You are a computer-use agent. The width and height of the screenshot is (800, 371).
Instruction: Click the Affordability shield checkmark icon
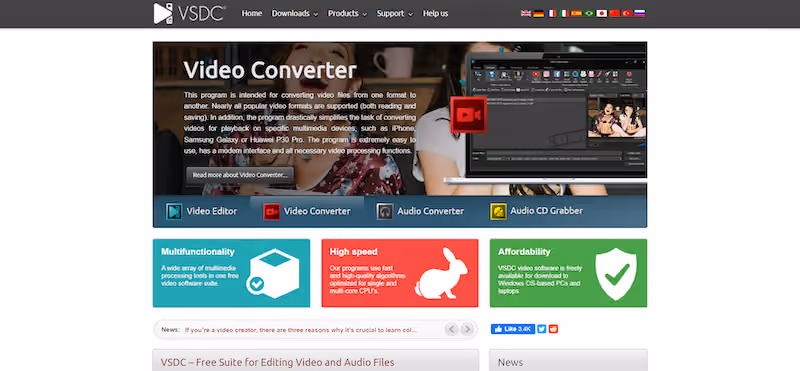pyautogui.click(x=616, y=274)
